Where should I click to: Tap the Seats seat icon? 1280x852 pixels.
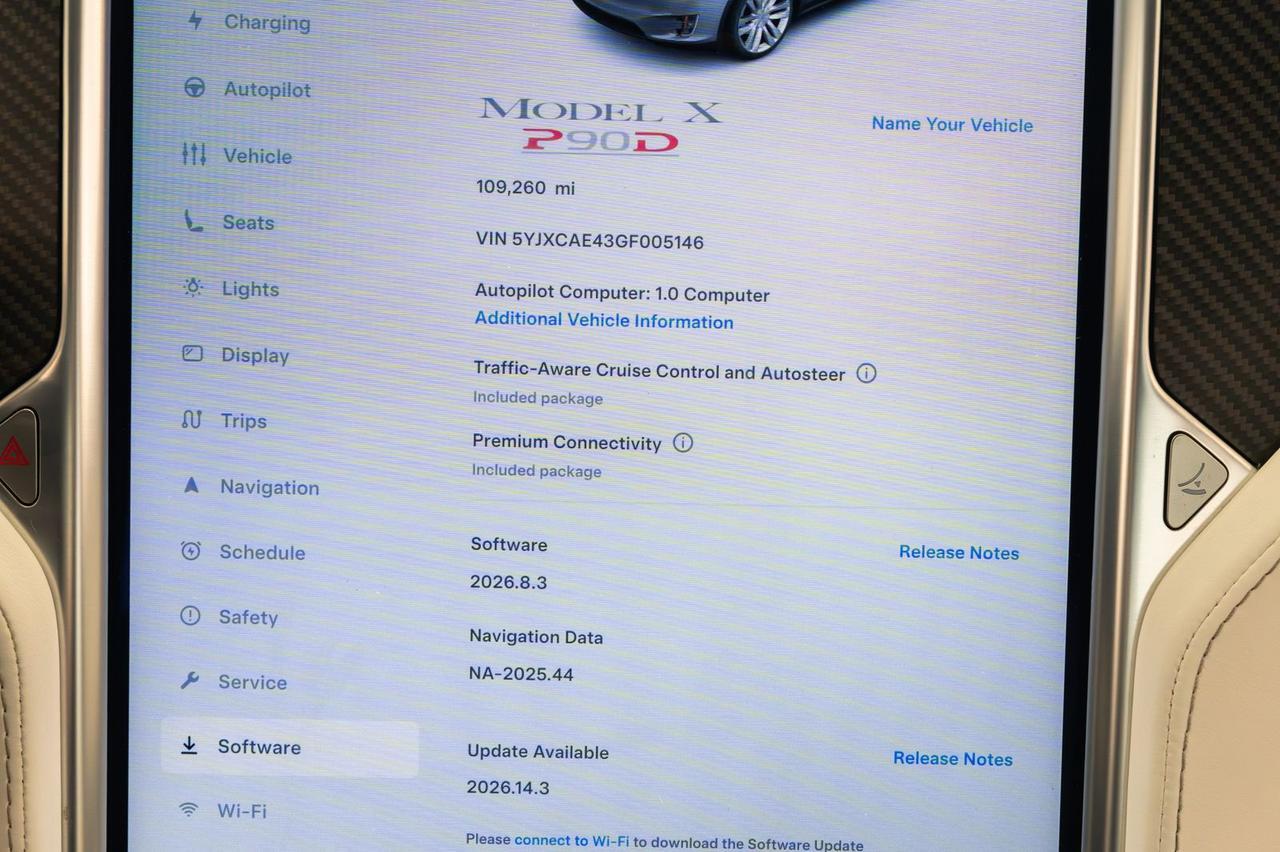[x=193, y=221]
